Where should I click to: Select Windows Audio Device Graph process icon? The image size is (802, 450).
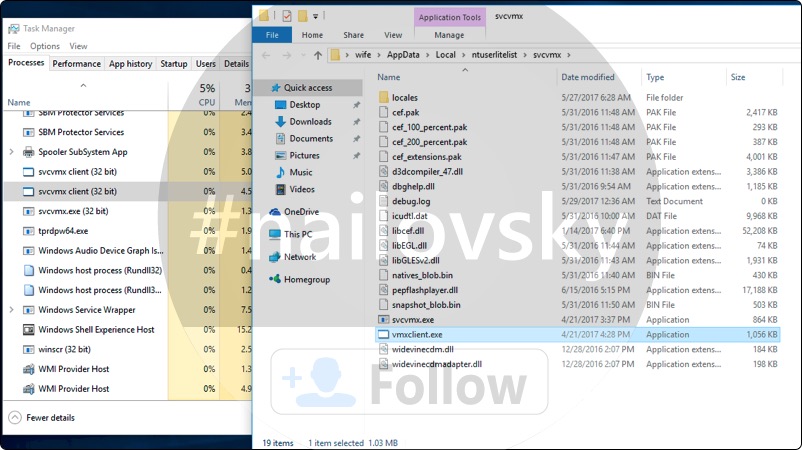29,251
